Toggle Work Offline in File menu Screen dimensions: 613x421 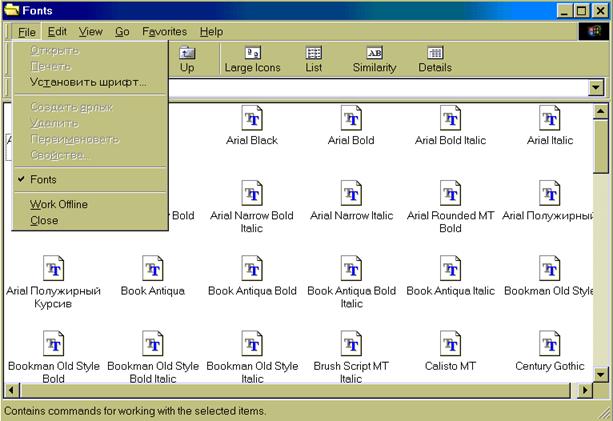59,204
